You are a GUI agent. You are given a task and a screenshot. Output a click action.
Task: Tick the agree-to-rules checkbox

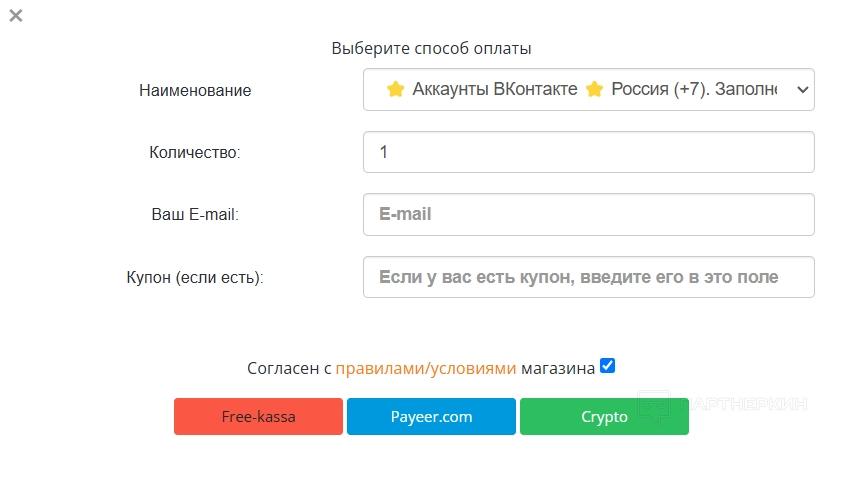(607, 366)
